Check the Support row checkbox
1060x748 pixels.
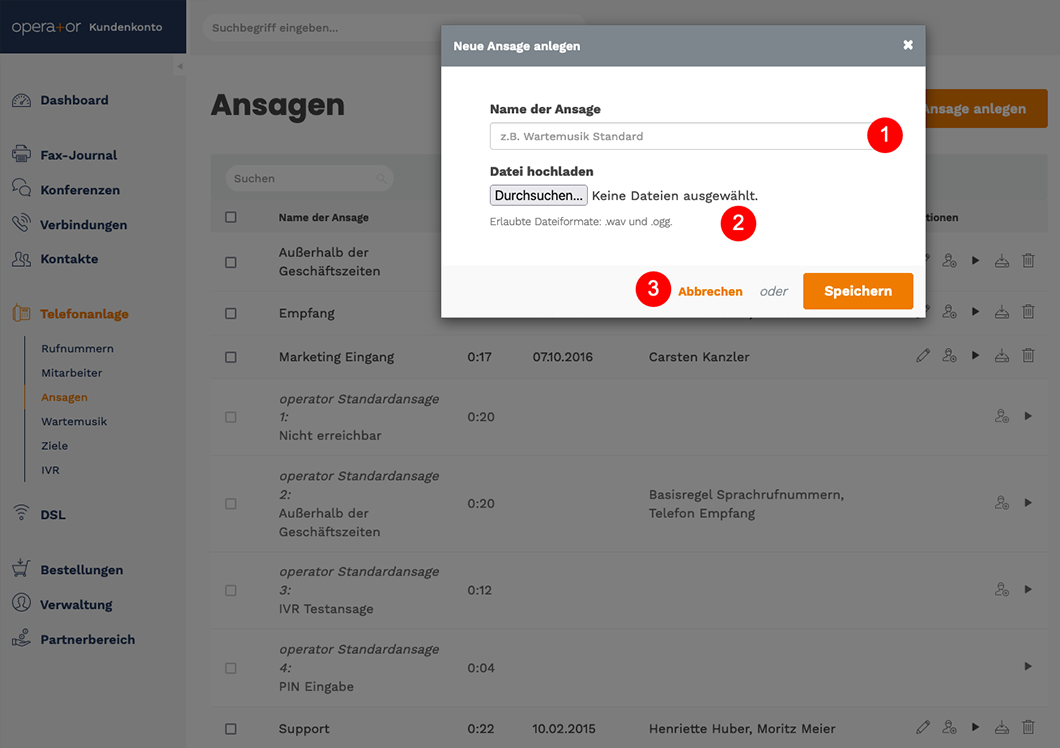pos(231,729)
